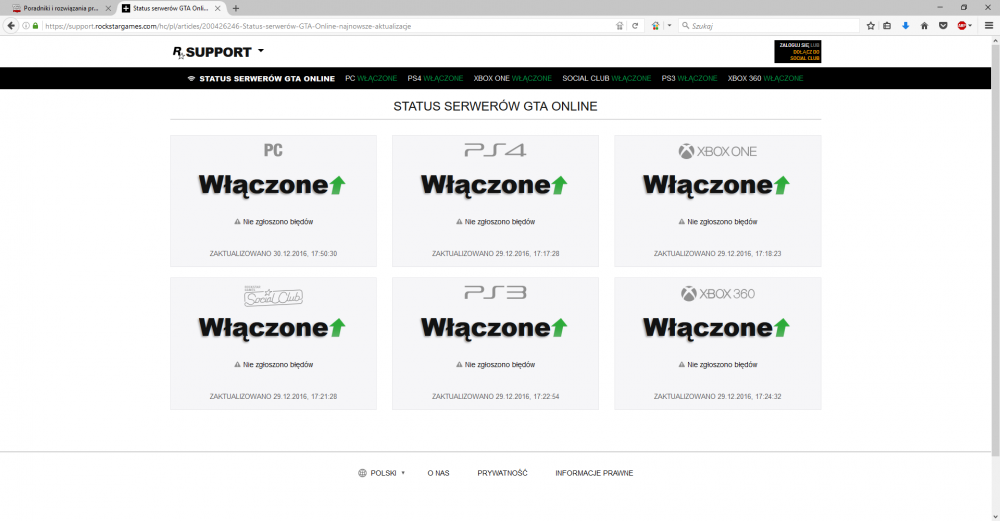The height and width of the screenshot is (521, 1000).
Task: Expand the Support dropdown arrow
Action: click(x=261, y=51)
